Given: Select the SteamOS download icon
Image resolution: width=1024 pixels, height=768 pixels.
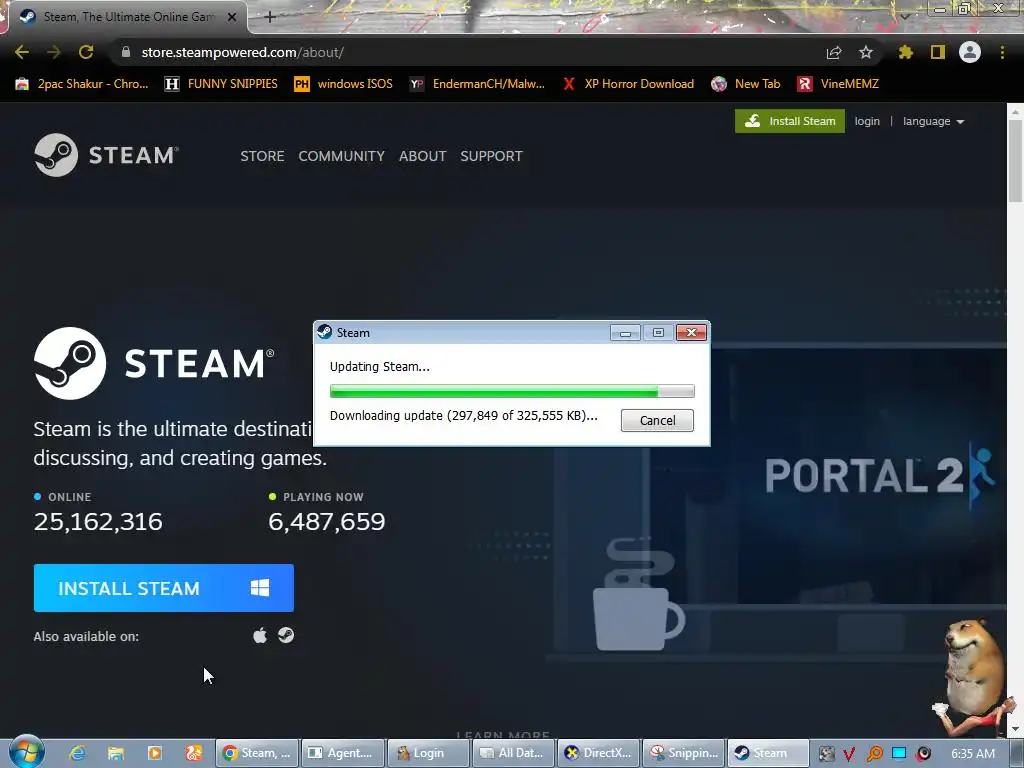Looking at the screenshot, I should (x=286, y=635).
